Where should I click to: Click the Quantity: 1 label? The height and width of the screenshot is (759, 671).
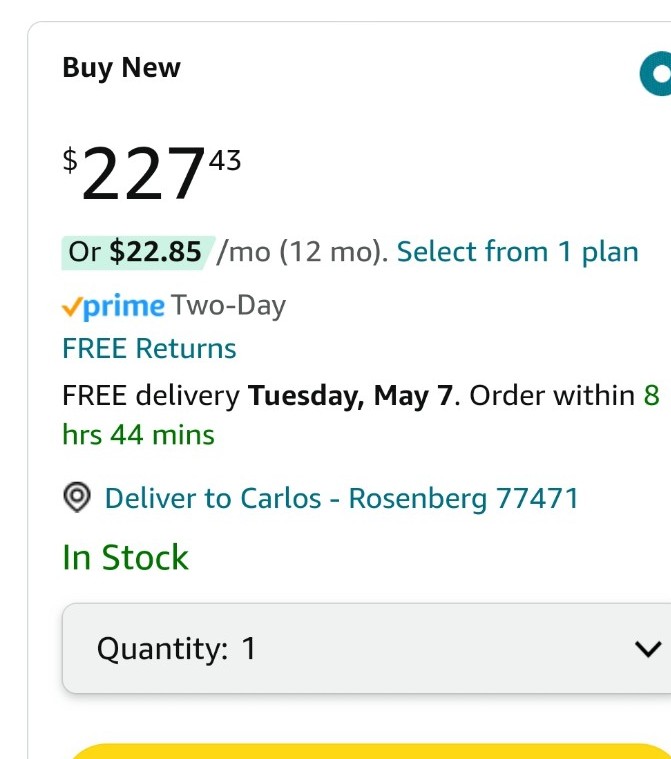point(176,648)
